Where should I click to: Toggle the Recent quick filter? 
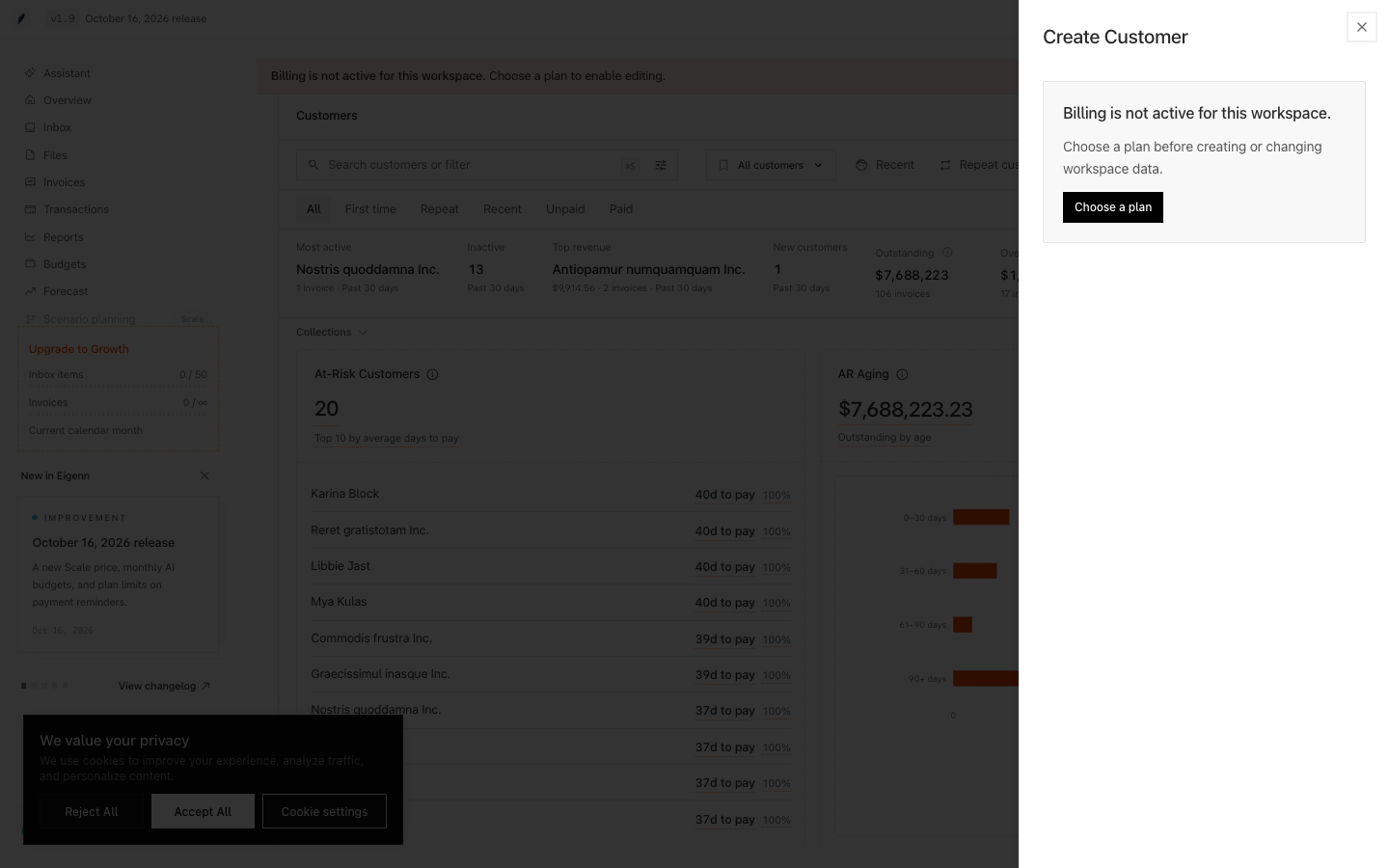coord(885,165)
